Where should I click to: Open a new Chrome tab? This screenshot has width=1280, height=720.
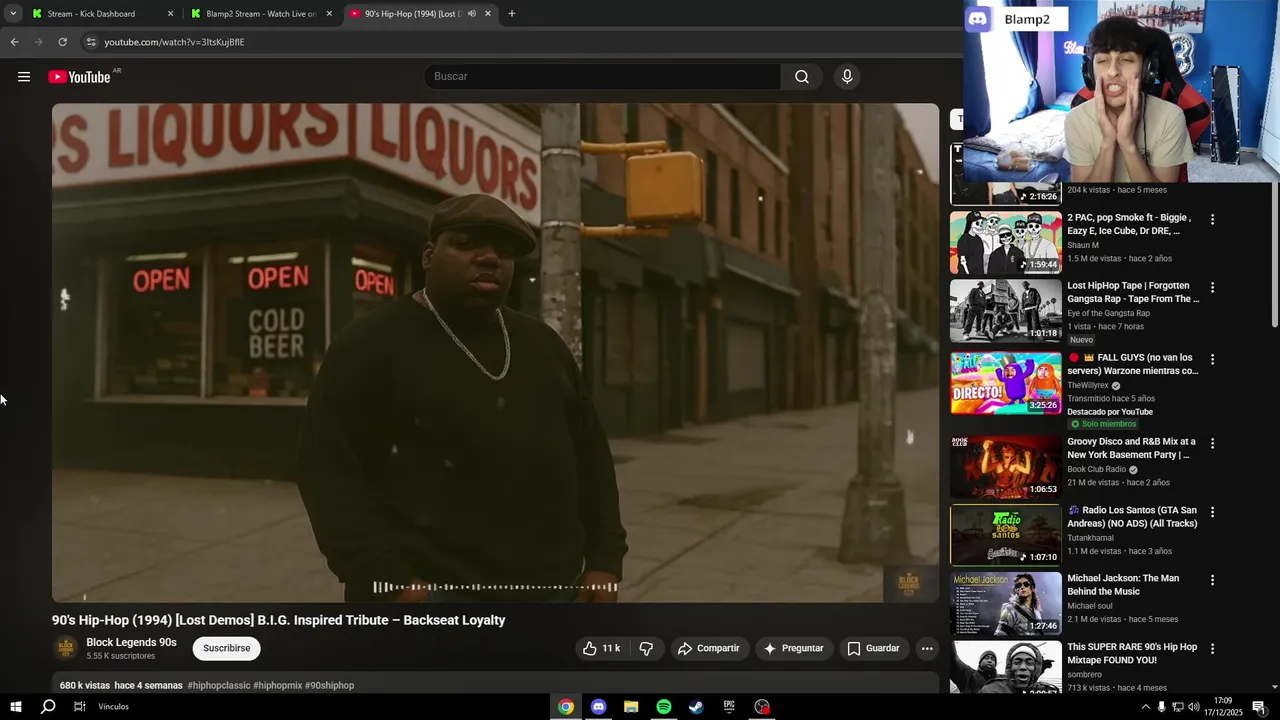(512, 14)
